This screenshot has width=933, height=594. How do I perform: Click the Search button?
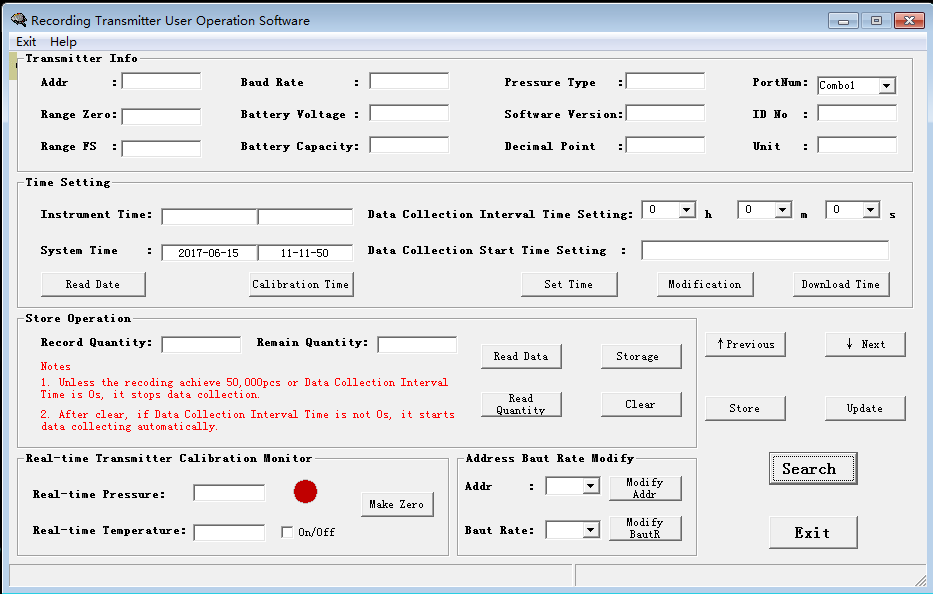[813, 468]
